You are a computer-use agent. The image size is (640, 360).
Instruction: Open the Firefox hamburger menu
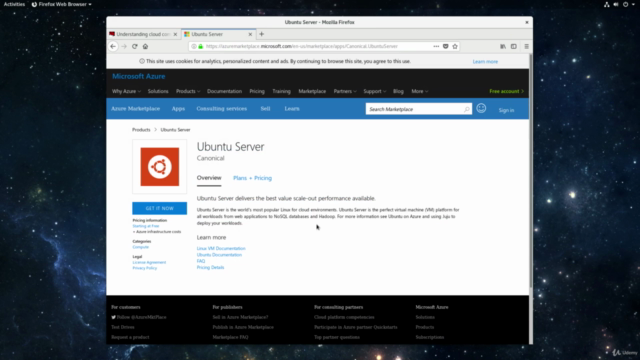click(527, 47)
